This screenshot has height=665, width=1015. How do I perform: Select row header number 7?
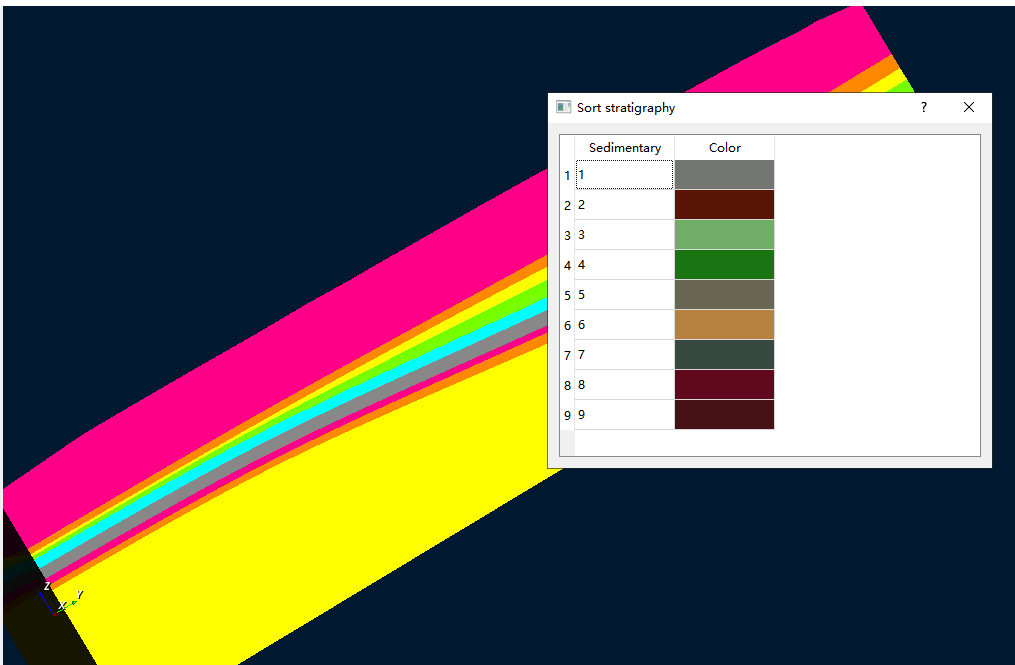coord(567,355)
